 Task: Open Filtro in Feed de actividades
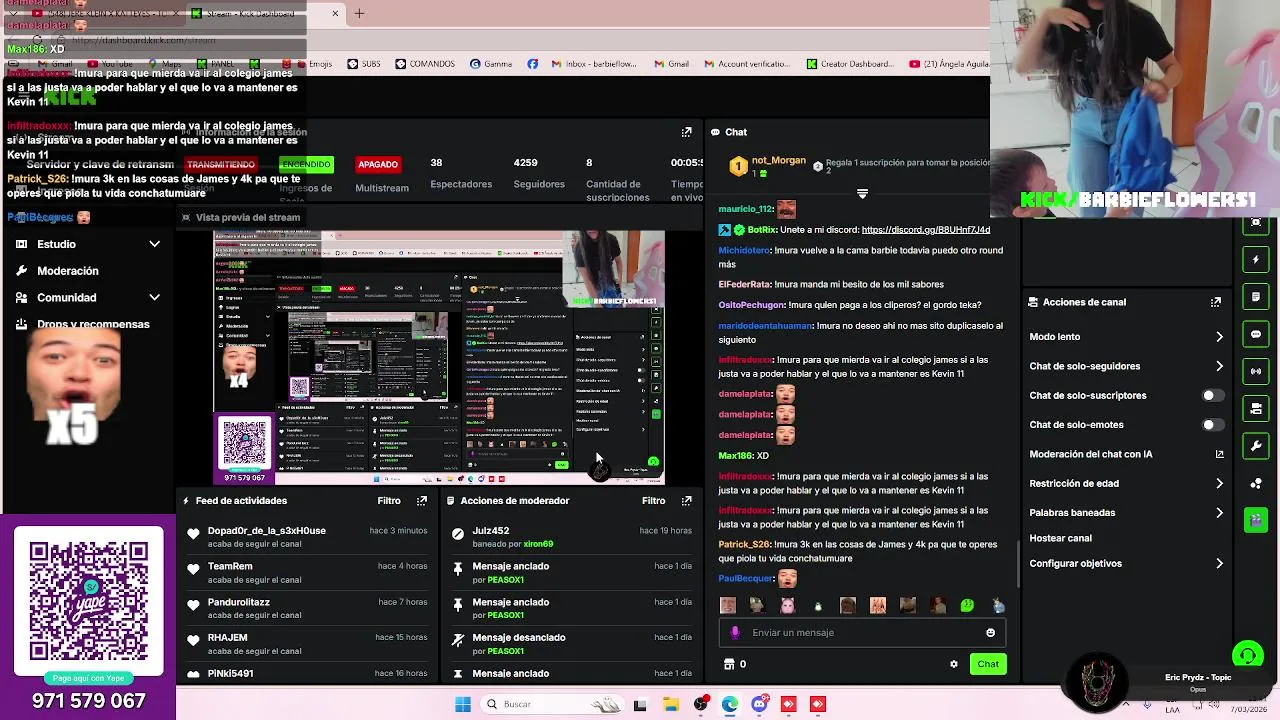(x=389, y=501)
